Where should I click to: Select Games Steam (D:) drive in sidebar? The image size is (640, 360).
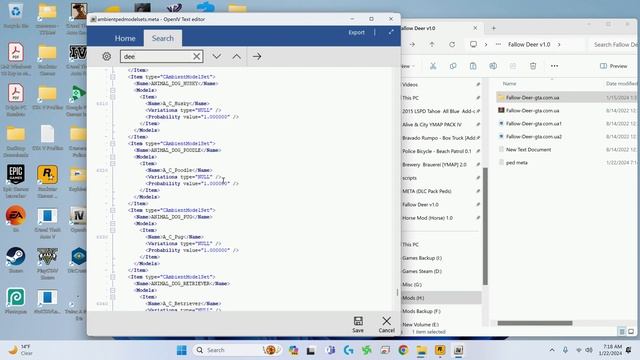[422, 271]
